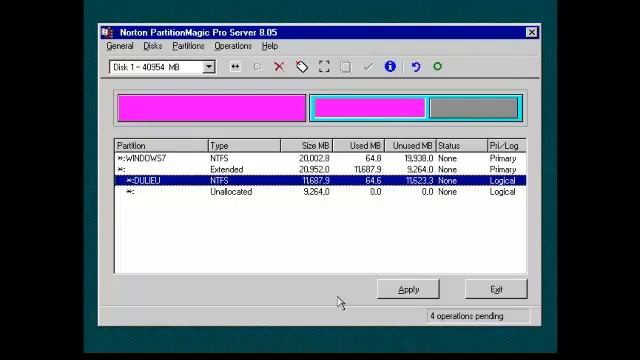
Task: Click the grayed-out Copy partition icon
Action: [x=346, y=67]
